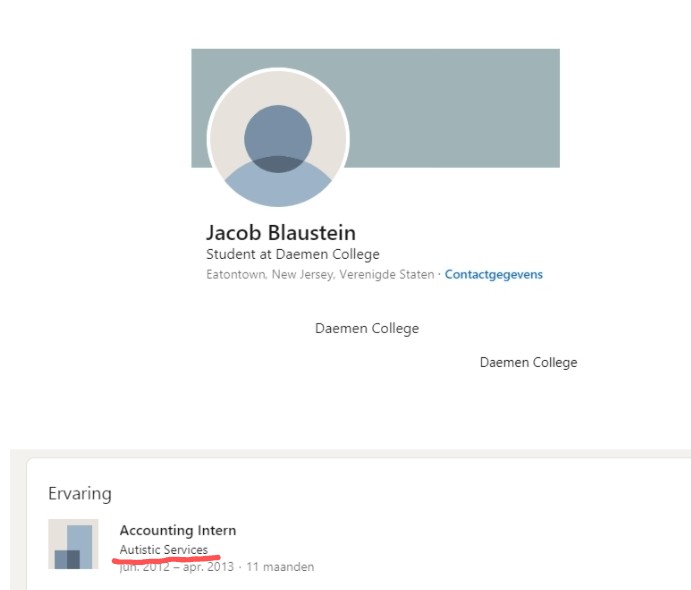Open the Contactgegevens link
The width and height of the screenshot is (691, 590).
coord(494,275)
